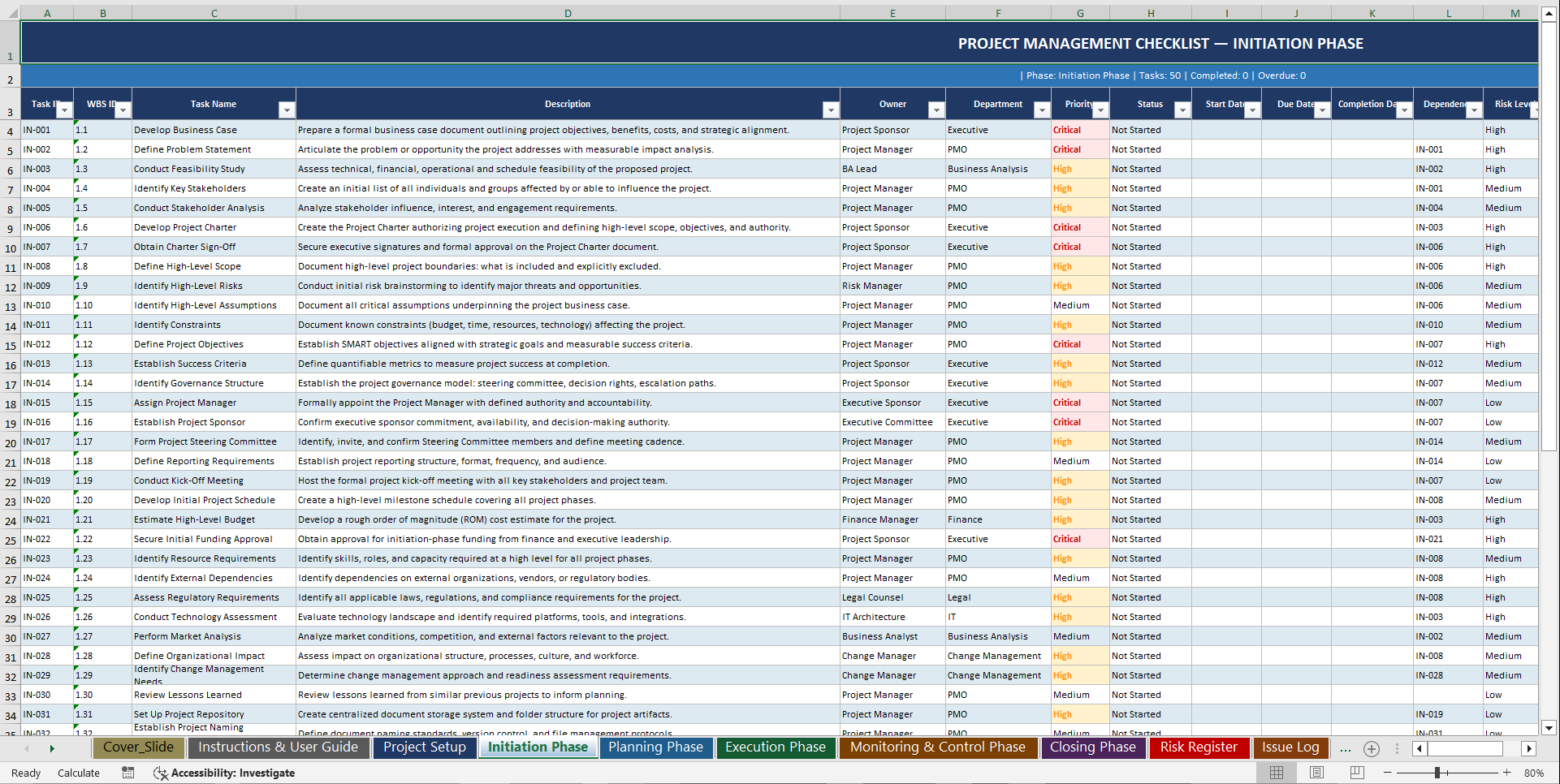Select 'Perform Market Analysis' task cell
Image resolution: width=1560 pixels, height=784 pixels.
(x=214, y=636)
